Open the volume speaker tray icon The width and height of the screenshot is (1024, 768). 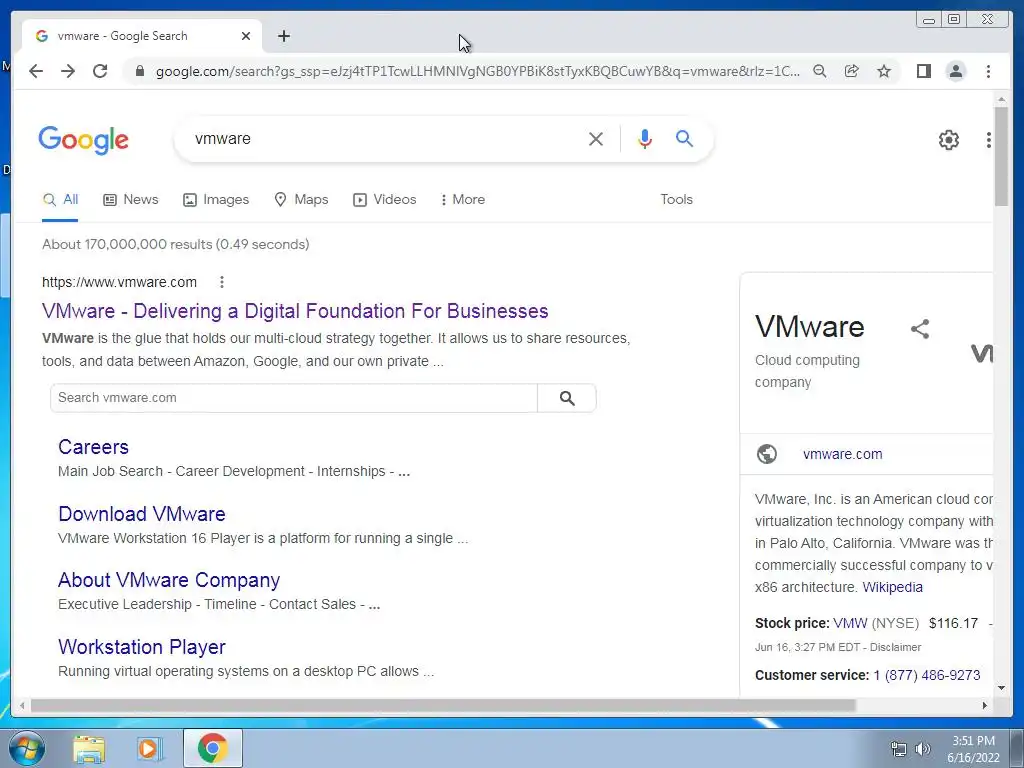923,749
